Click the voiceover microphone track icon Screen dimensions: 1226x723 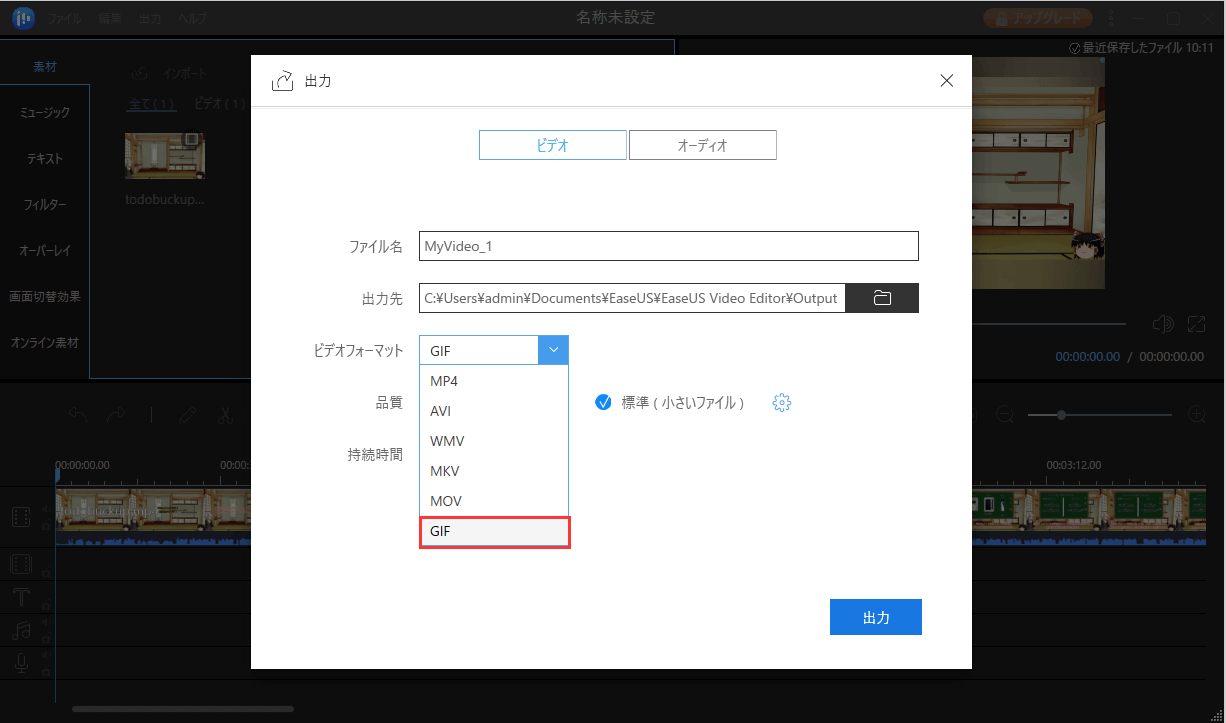tap(21, 663)
